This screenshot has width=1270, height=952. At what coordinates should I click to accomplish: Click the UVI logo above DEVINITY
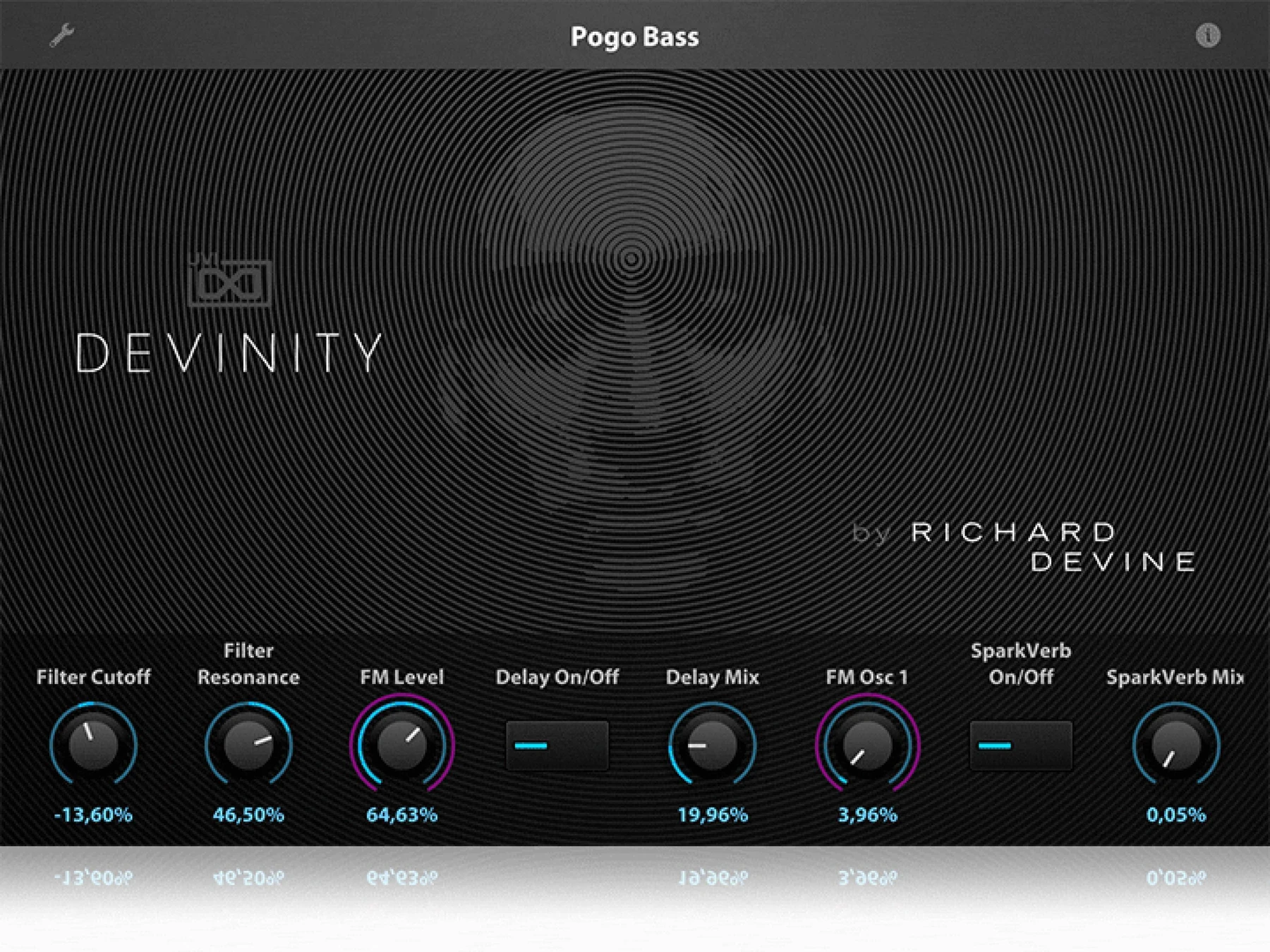230,281
